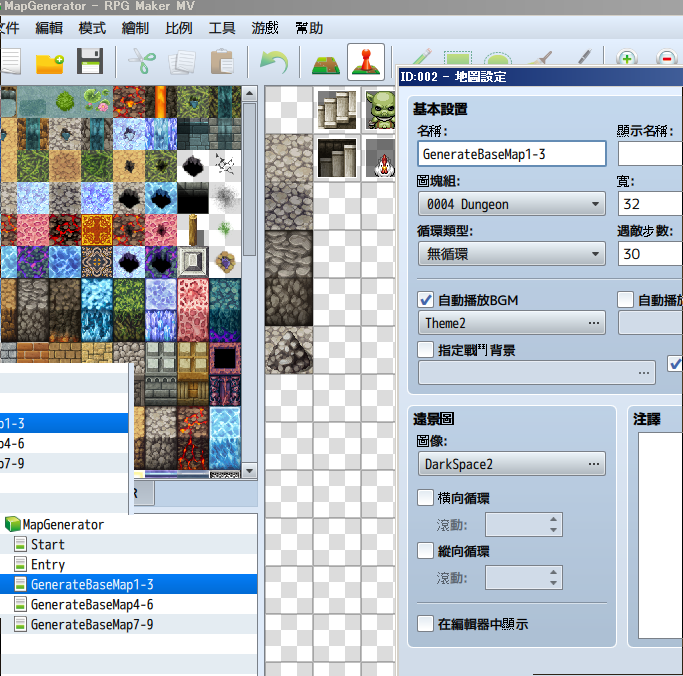
Task: Switch to Event mode pawn icon
Action: tap(366, 61)
